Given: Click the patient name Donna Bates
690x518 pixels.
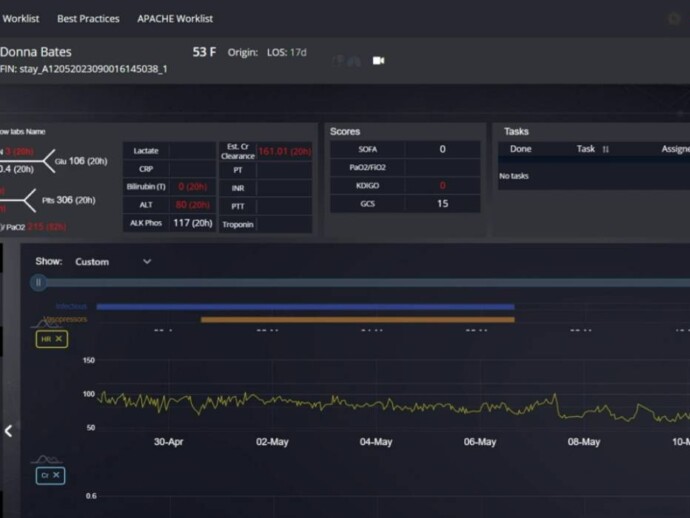Looking at the screenshot, I should pyautogui.click(x=36, y=52).
